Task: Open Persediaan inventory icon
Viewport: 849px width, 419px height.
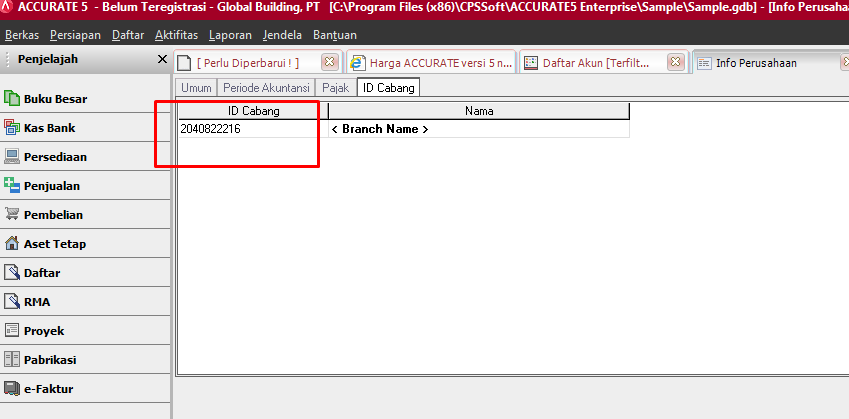Action: pyautogui.click(x=12, y=157)
